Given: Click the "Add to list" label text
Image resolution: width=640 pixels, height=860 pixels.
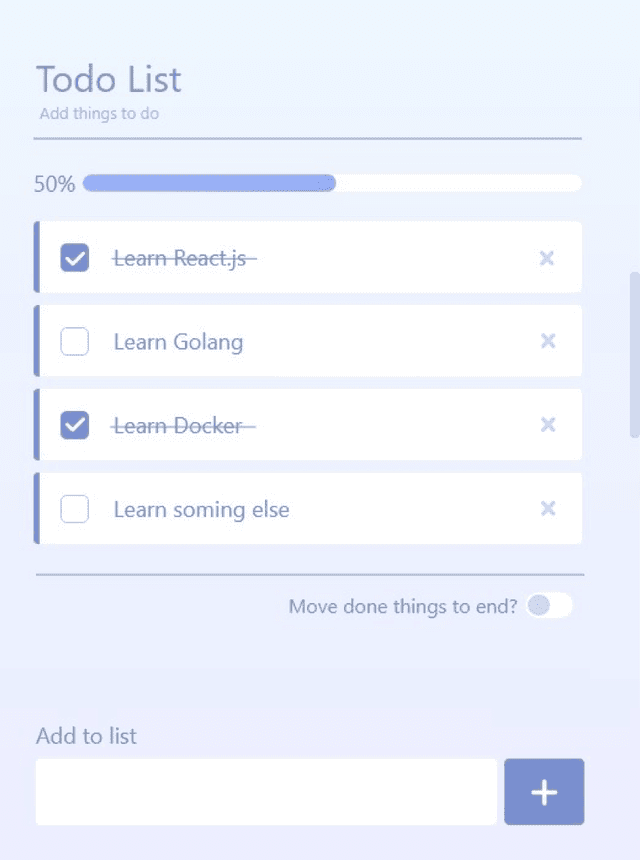Looking at the screenshot, I should coord(86,736).
